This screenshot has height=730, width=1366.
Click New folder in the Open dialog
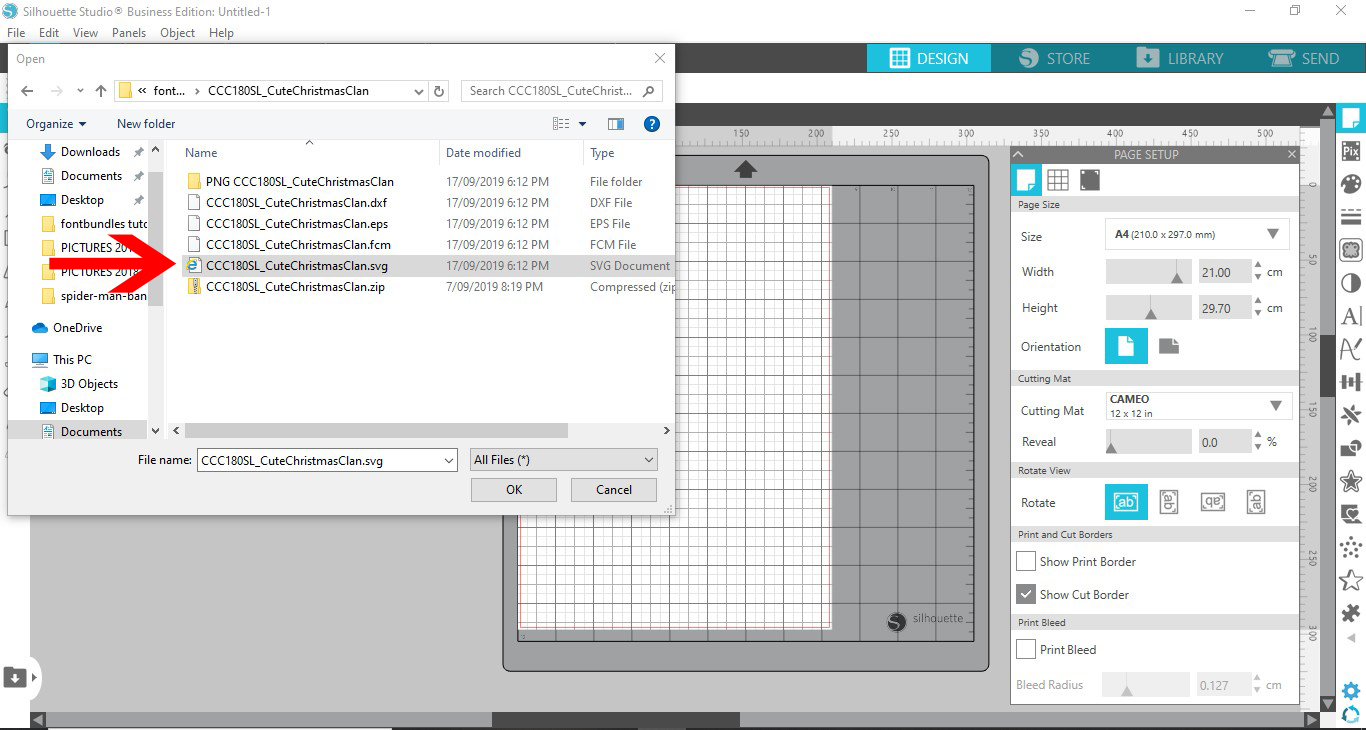[146, 124]
